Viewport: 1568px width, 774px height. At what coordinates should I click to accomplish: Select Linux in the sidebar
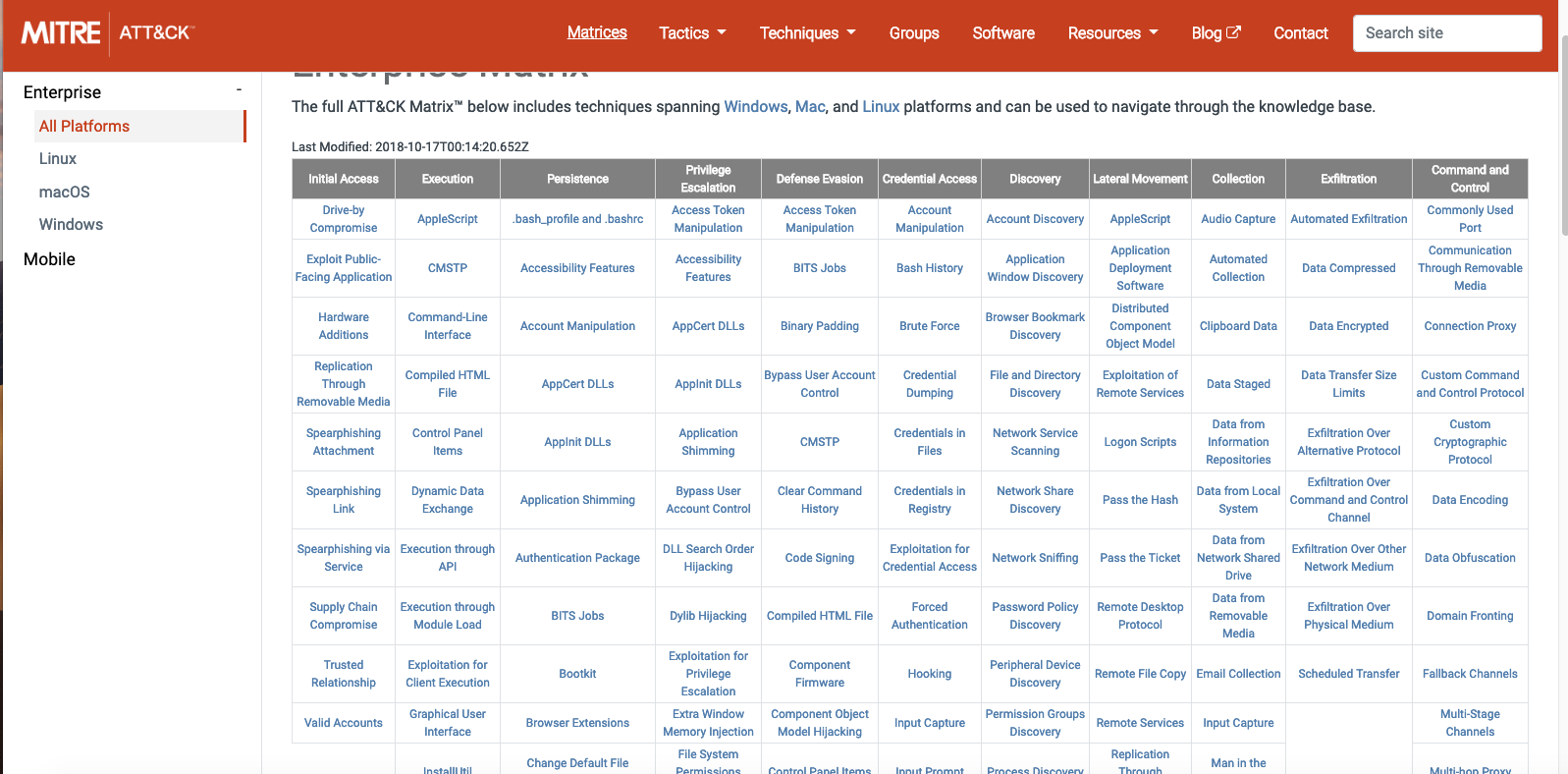58,159
